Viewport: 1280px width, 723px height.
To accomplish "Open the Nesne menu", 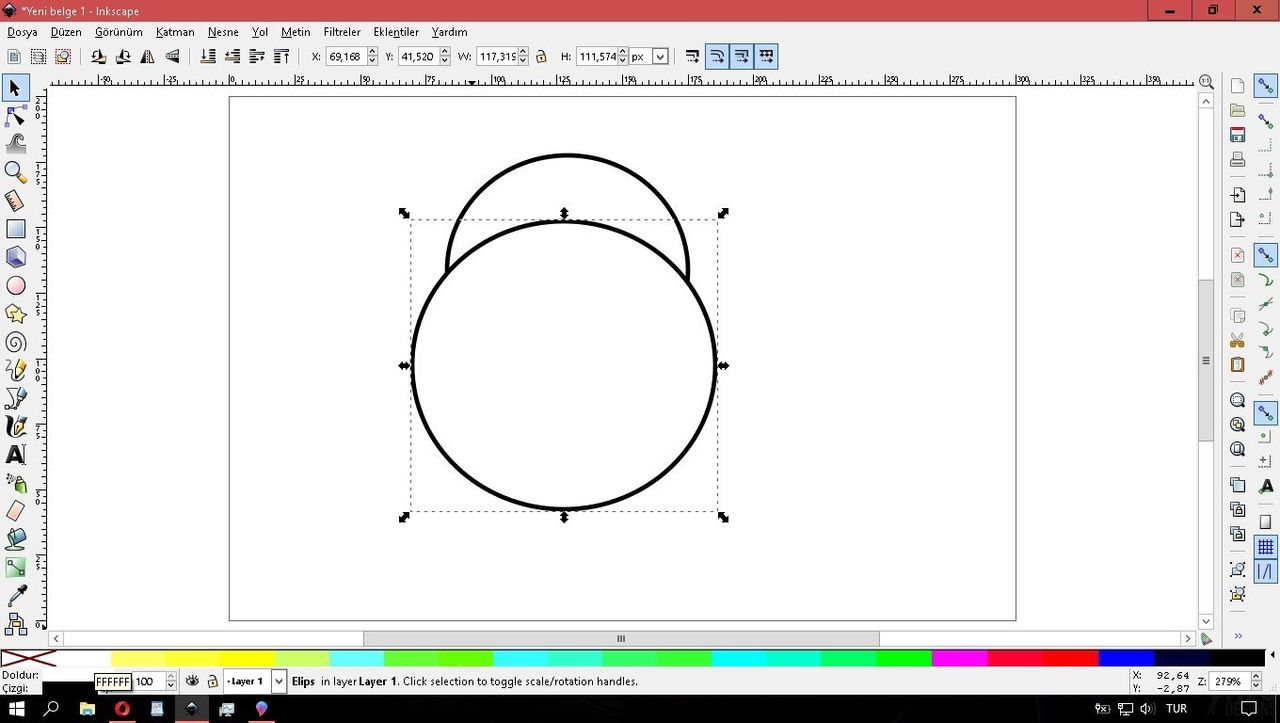I will pyautogui.click(x=223, y=32).
